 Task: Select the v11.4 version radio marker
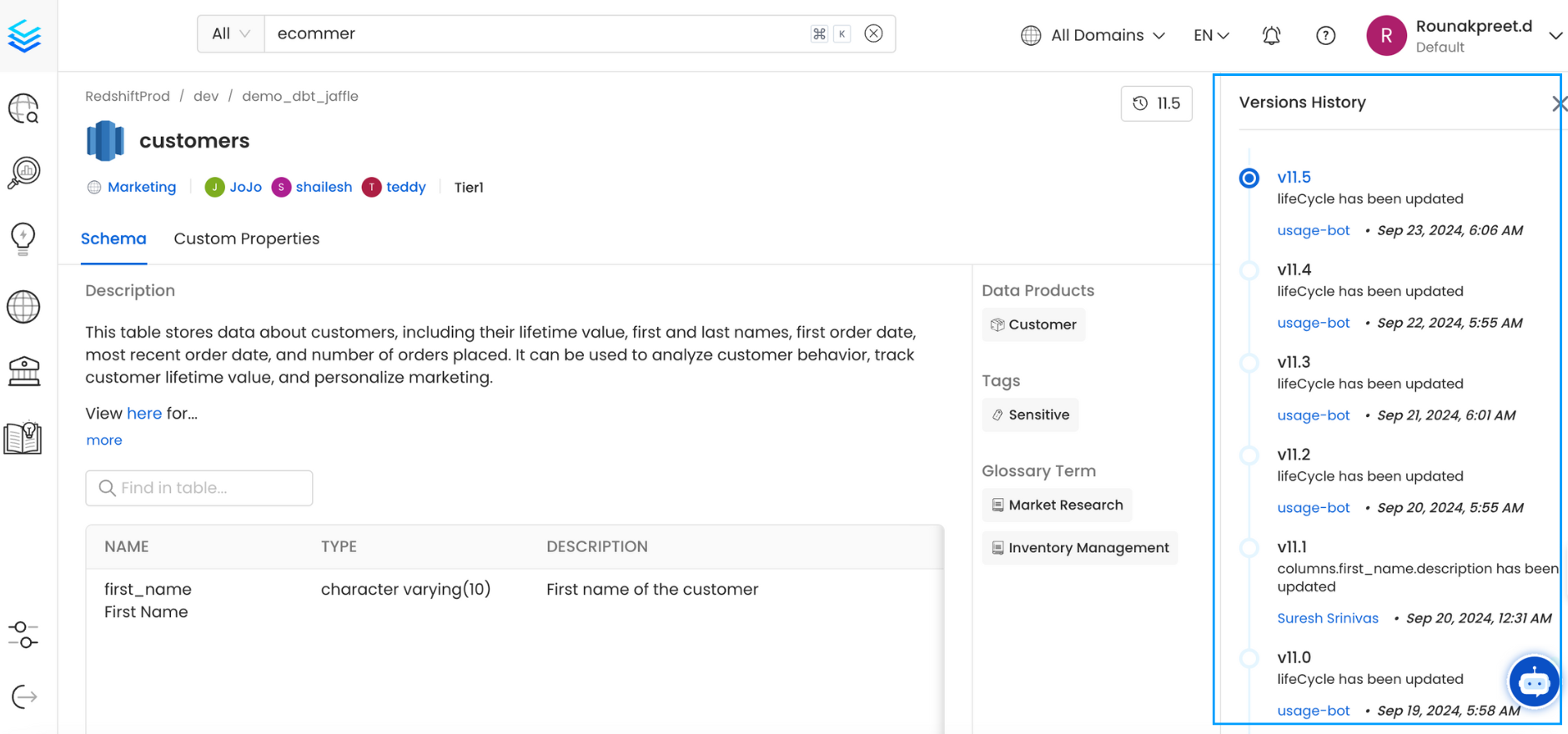click(1249, 270)
